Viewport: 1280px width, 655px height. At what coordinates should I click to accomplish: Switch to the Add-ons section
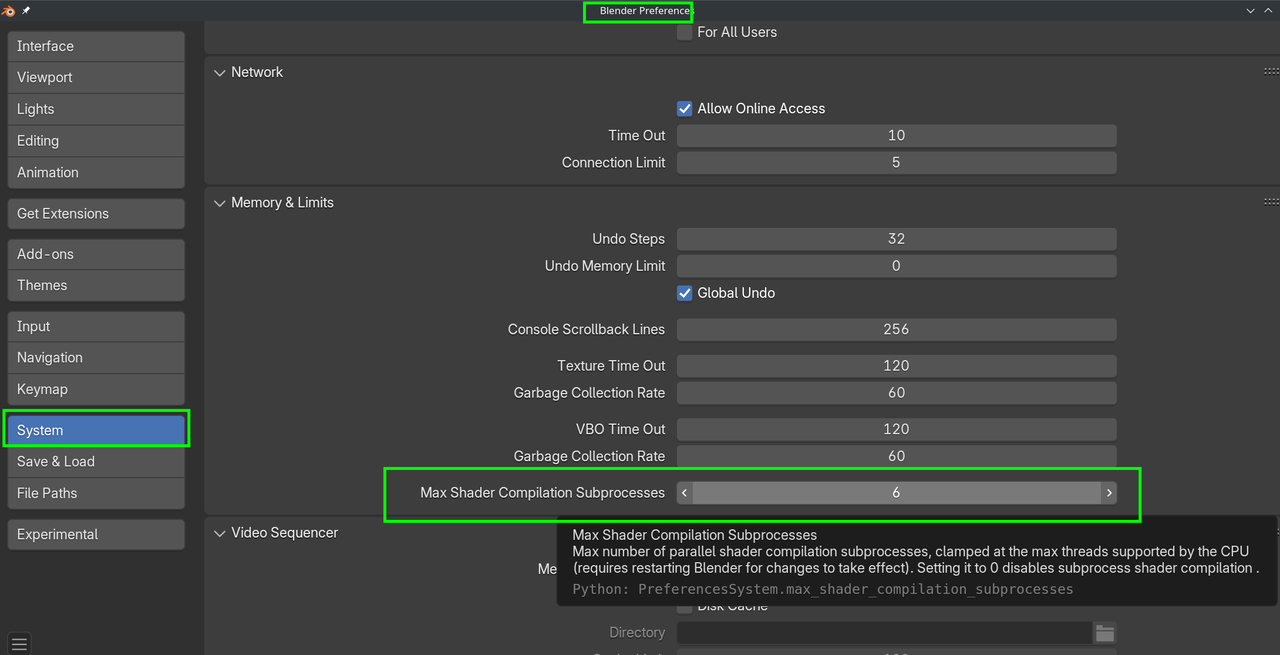[96, 254]
